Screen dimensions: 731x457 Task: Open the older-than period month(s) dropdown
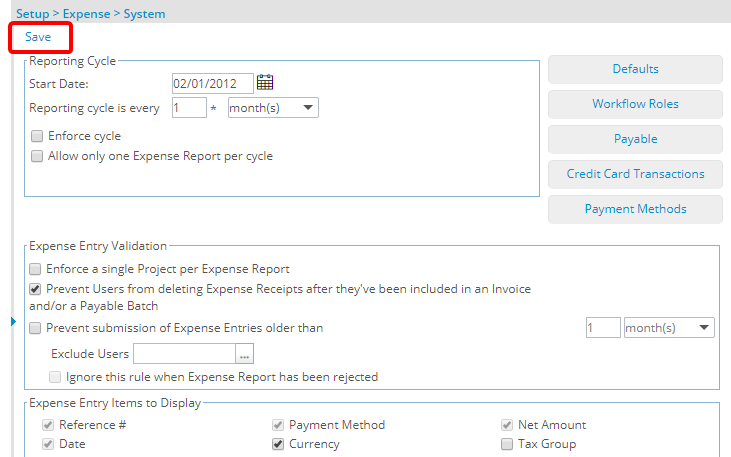point(668,328)
